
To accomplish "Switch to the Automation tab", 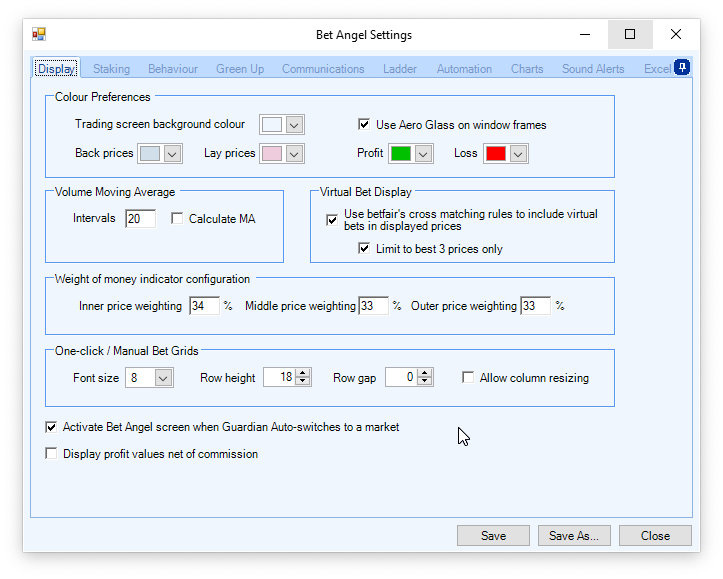I will tap(464, 69).
